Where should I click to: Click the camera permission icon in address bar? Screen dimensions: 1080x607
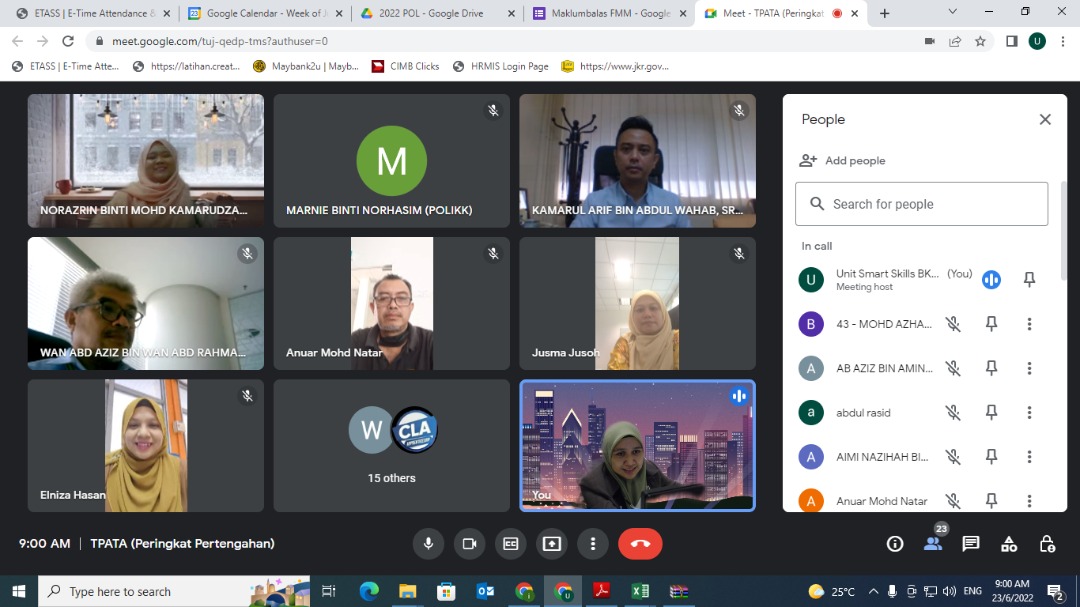pos(929,41)
